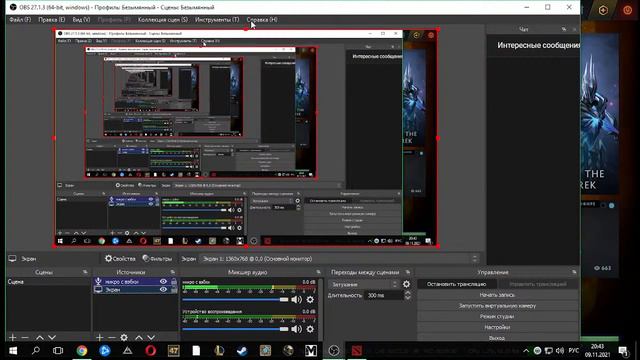Adjust Устройство воспроизведения volume slider

pyautogui.click(x=235, y=329)
